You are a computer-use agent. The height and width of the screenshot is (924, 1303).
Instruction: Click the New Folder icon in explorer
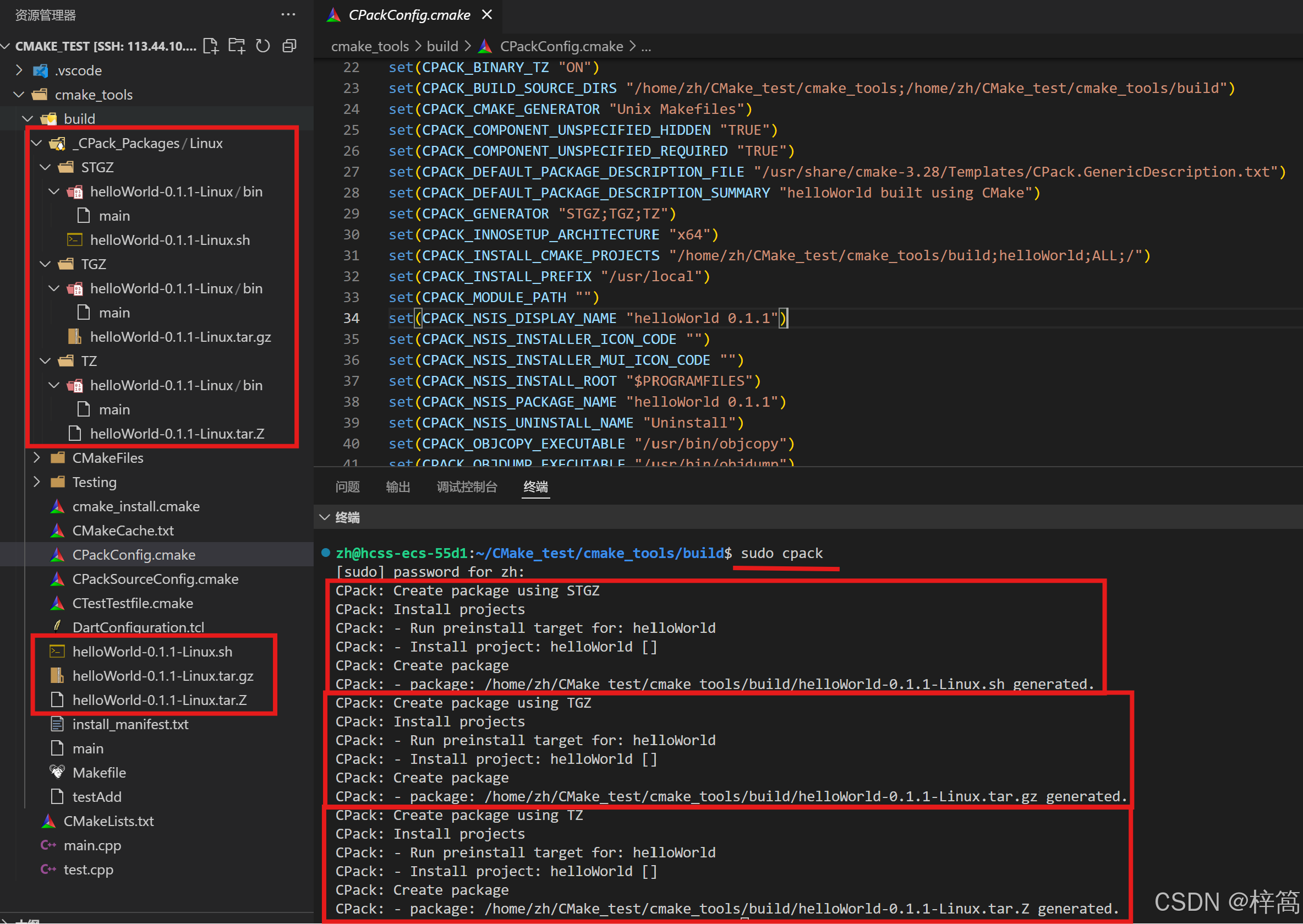pos(237,46)
